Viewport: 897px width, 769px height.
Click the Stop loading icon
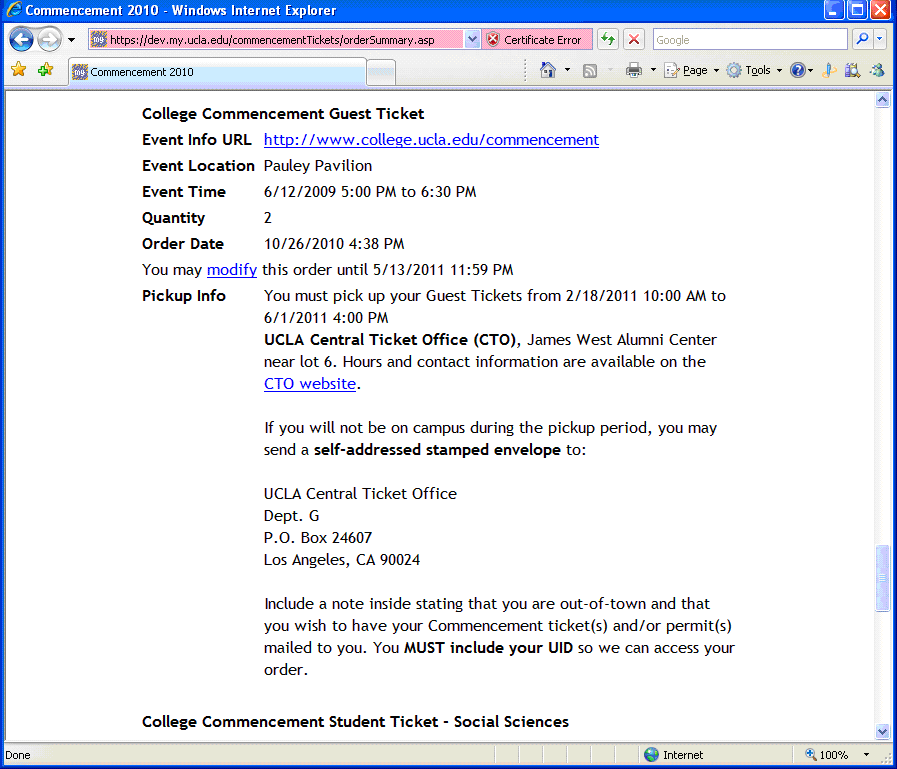coord(634,40)
